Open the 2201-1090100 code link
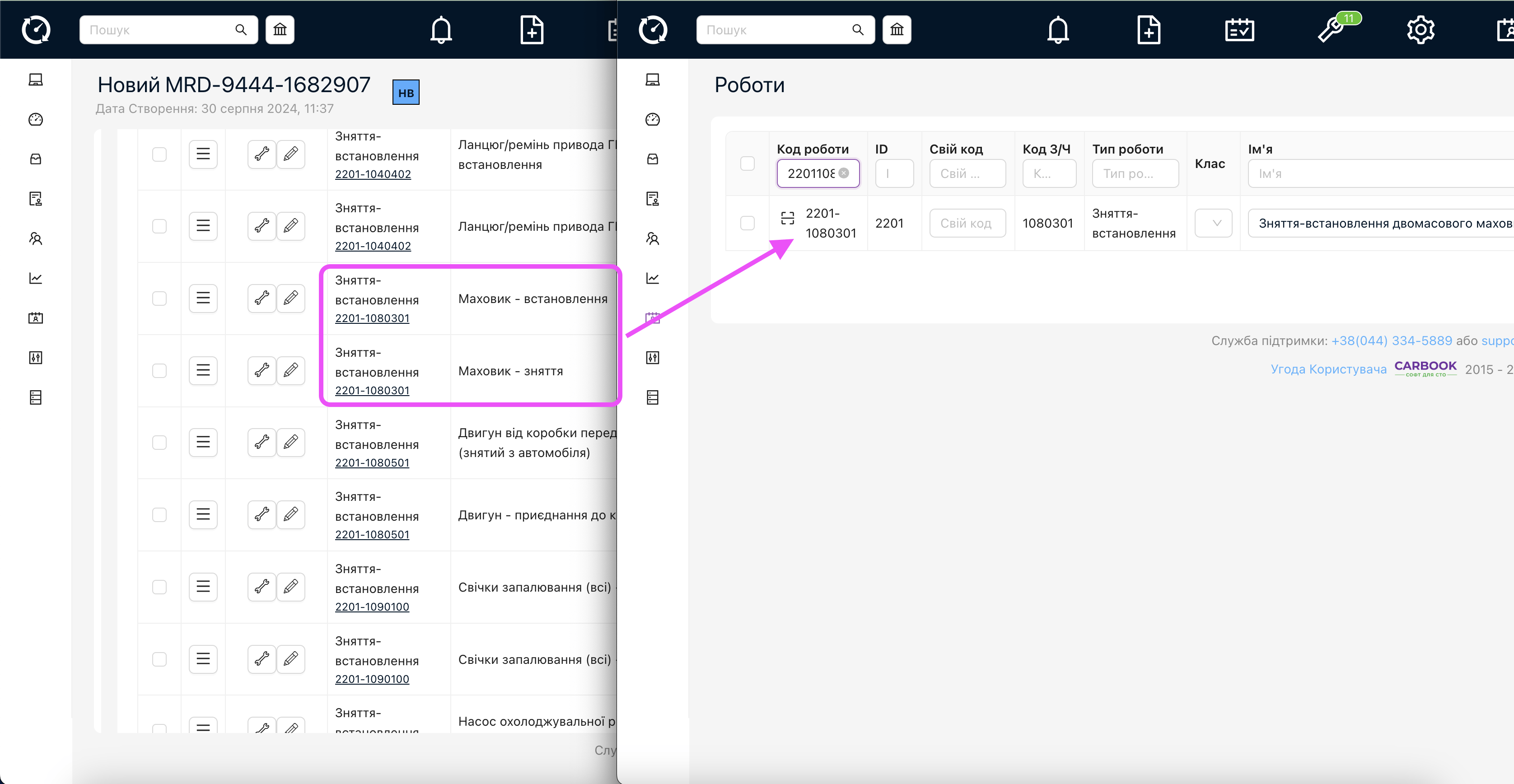This screenshot has height=784, width=1514. (371, 607)
